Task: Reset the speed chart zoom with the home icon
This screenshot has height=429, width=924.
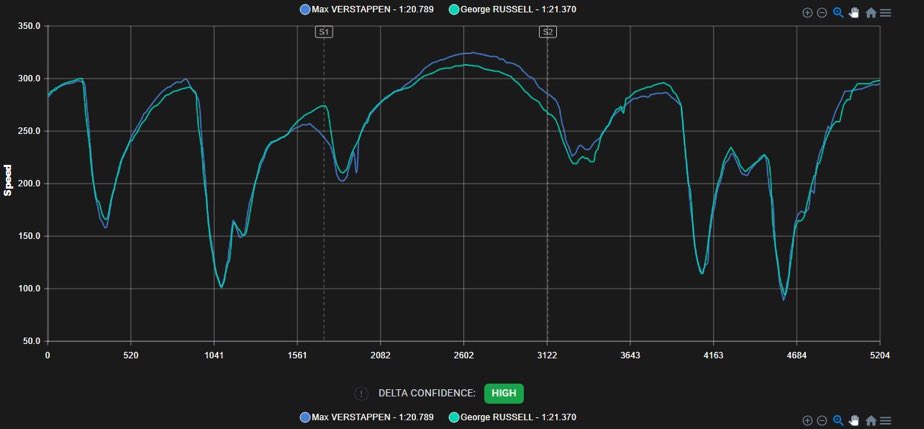Action: pos(870,12)
